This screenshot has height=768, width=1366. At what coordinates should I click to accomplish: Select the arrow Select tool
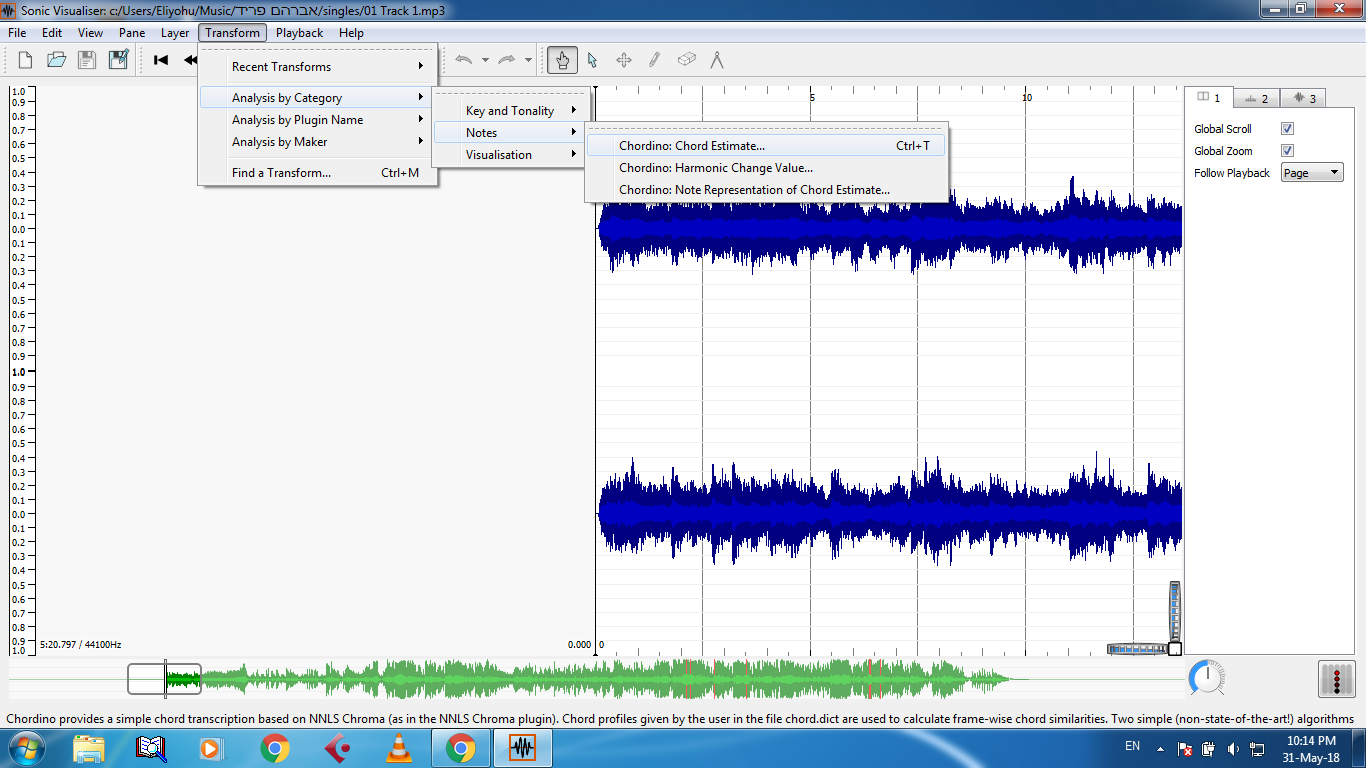pyautogui.click(x=592, y=60)
